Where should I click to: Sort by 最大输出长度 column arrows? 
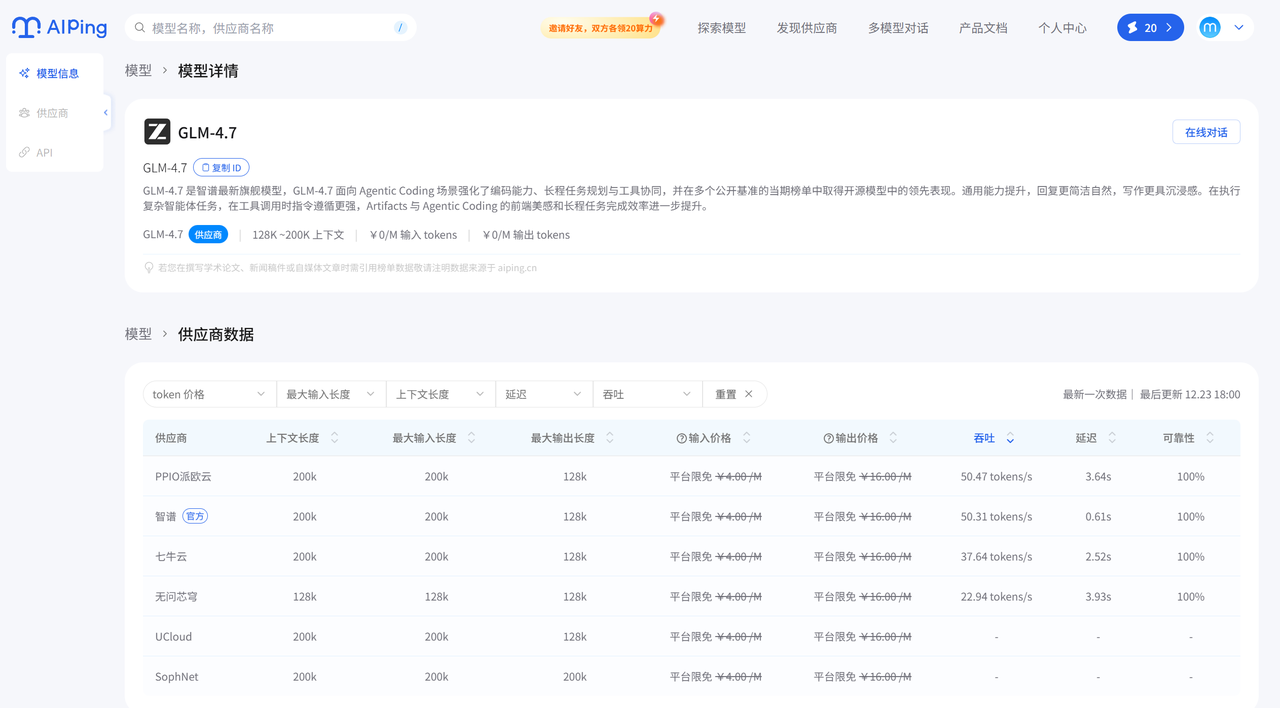tap(610, 438)
